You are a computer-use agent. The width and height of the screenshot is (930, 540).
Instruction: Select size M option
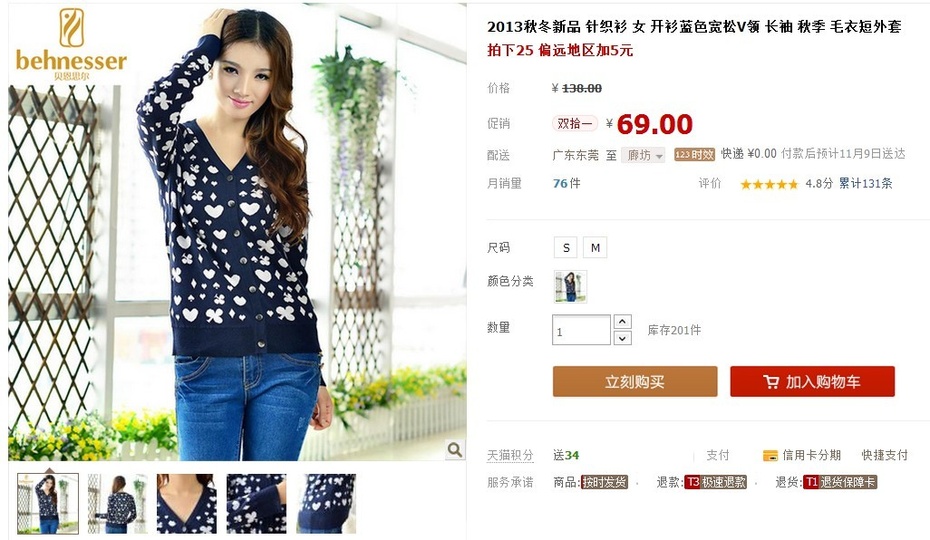tap(595, 247)
